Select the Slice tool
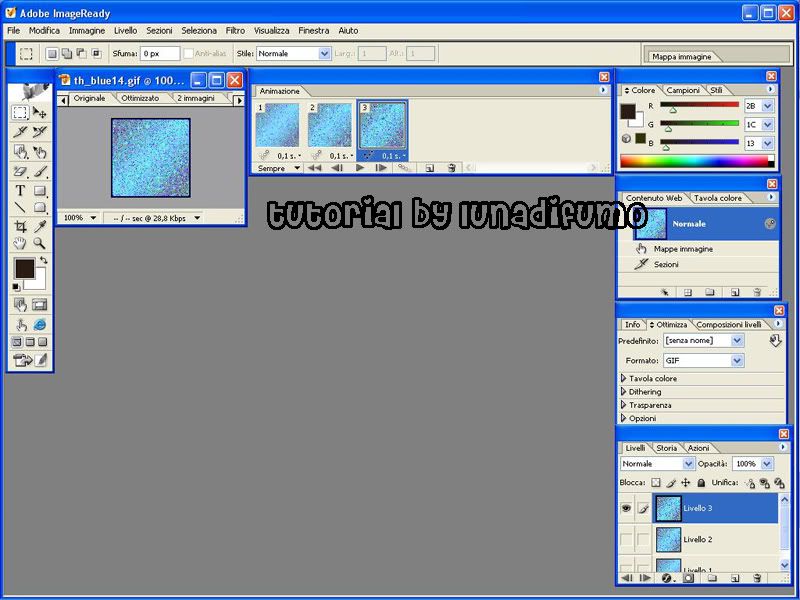Viewport: 800px width, 600px height. [x=20, y=132]
